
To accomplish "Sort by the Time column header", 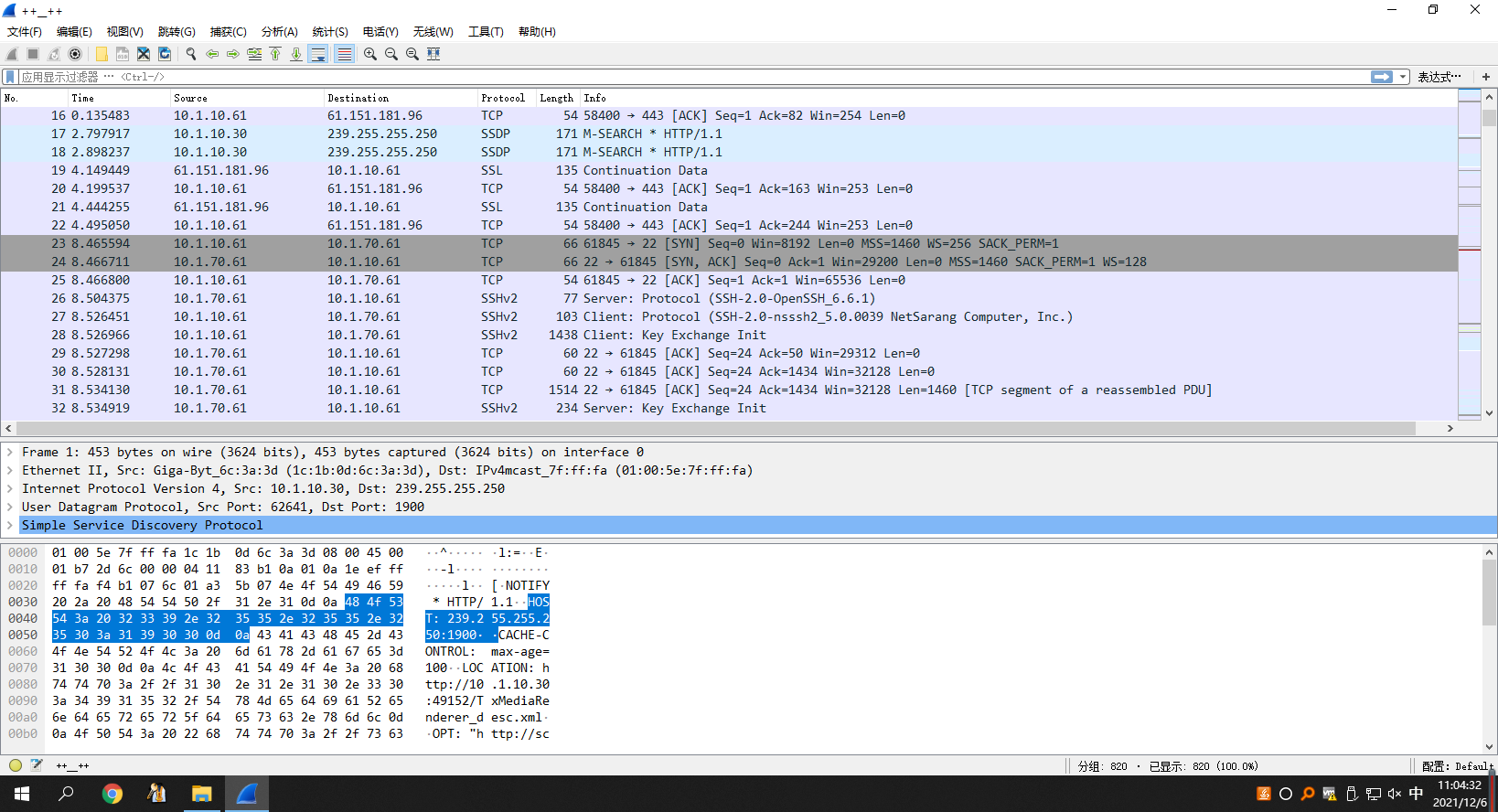I will 119,98.
